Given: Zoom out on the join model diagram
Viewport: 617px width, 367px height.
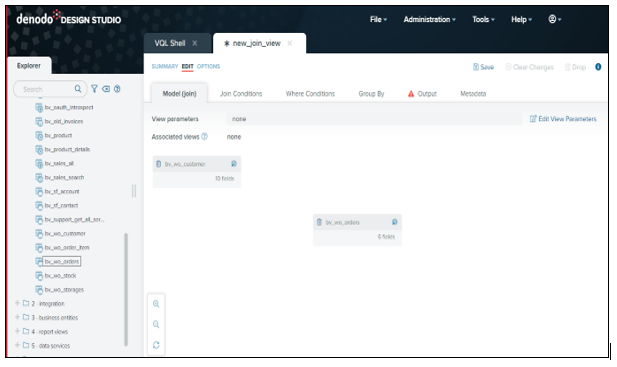Looking at the screenshot, I should point(156,325).
